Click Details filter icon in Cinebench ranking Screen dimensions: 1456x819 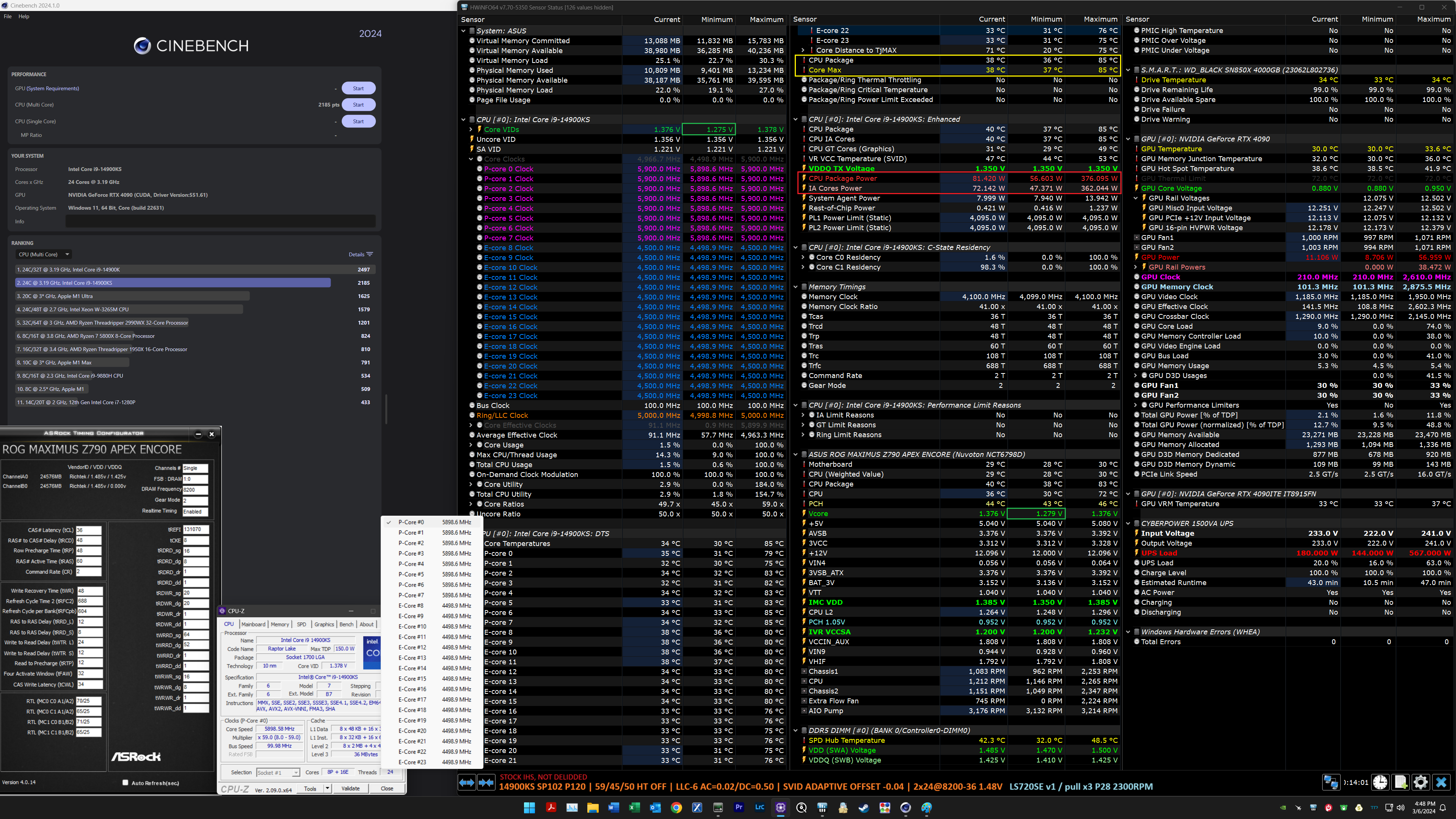(370, 254)
